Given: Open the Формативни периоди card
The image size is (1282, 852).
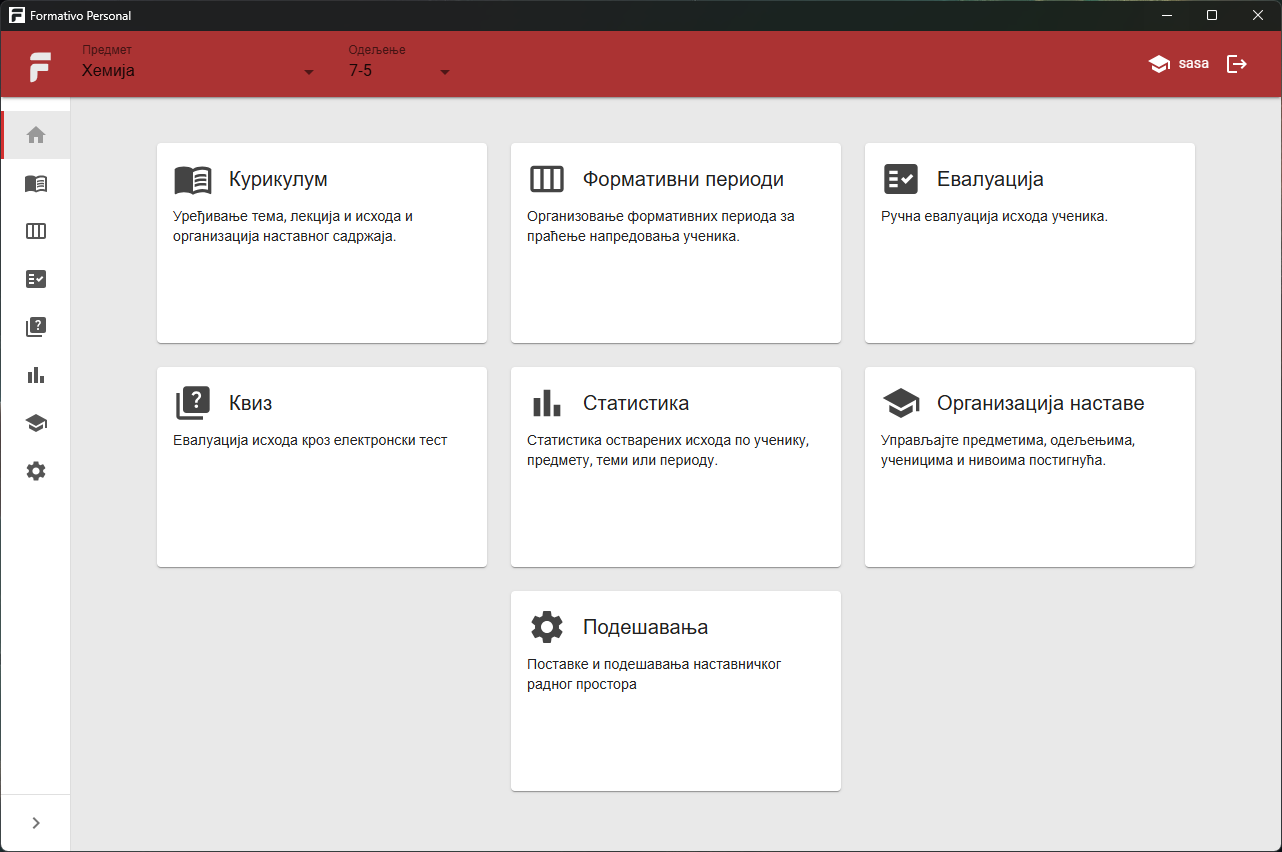Looking at the screenshot, I should click(x=676, y=243).
